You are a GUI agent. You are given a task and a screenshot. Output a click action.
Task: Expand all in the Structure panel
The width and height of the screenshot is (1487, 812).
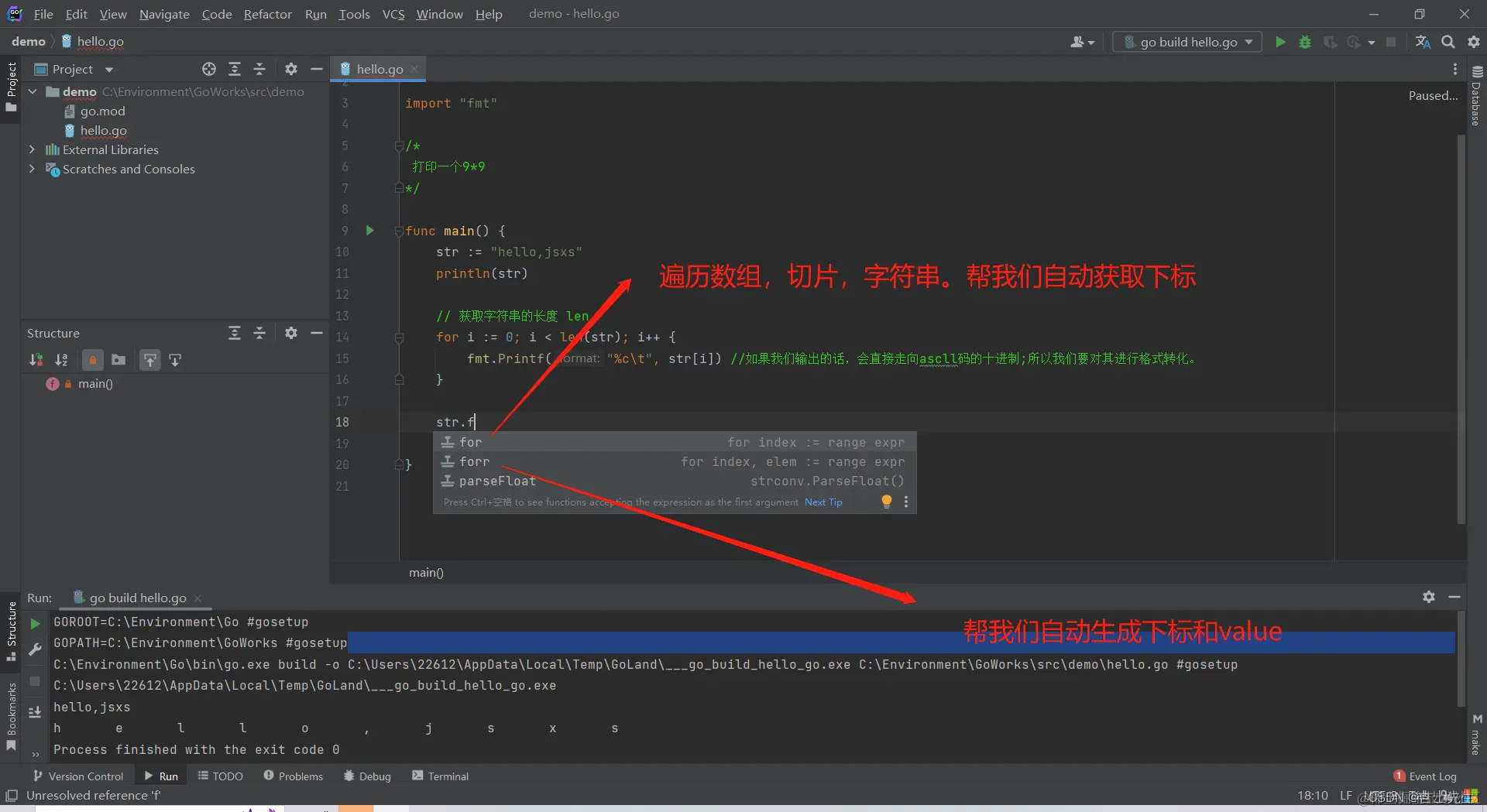point(235,333)
